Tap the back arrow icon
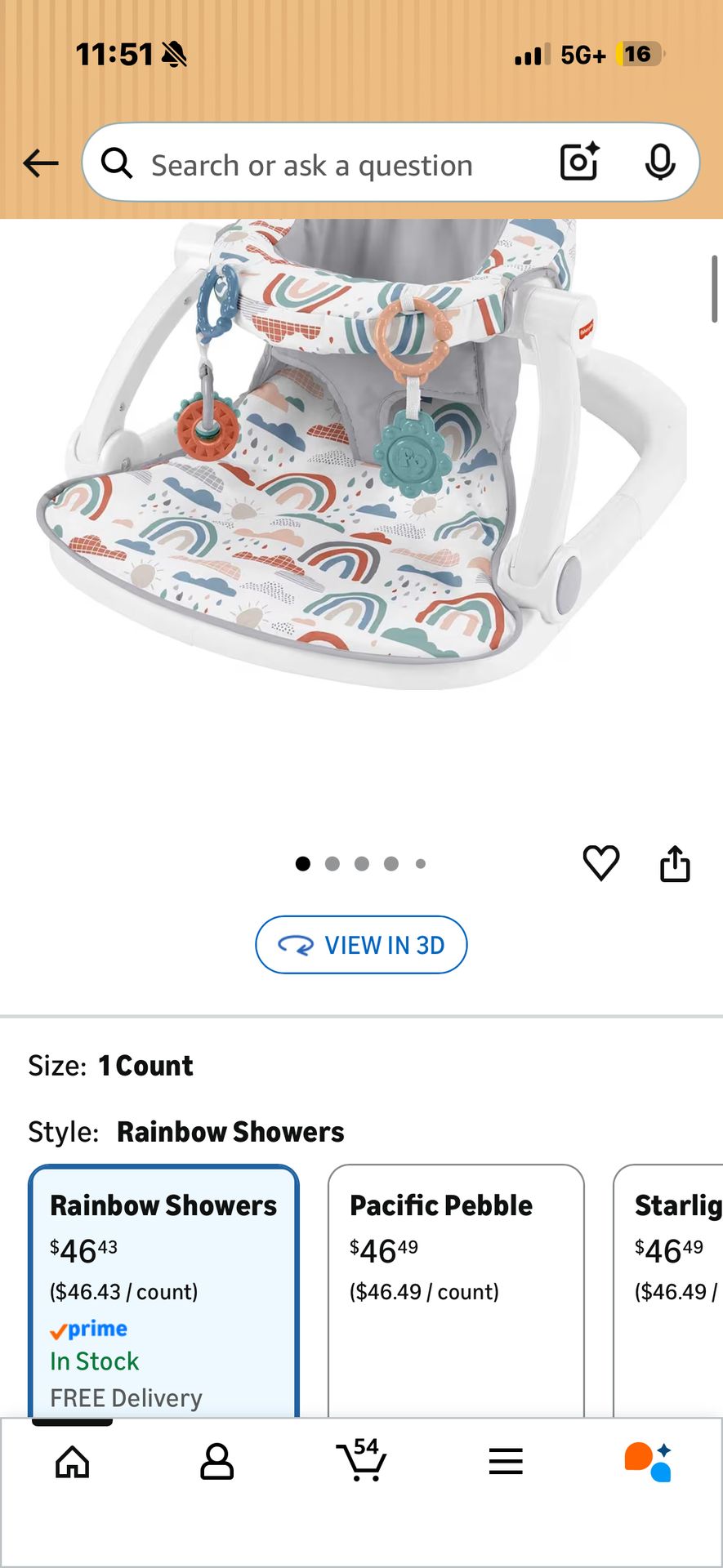723x1568 pixels. 41,163
